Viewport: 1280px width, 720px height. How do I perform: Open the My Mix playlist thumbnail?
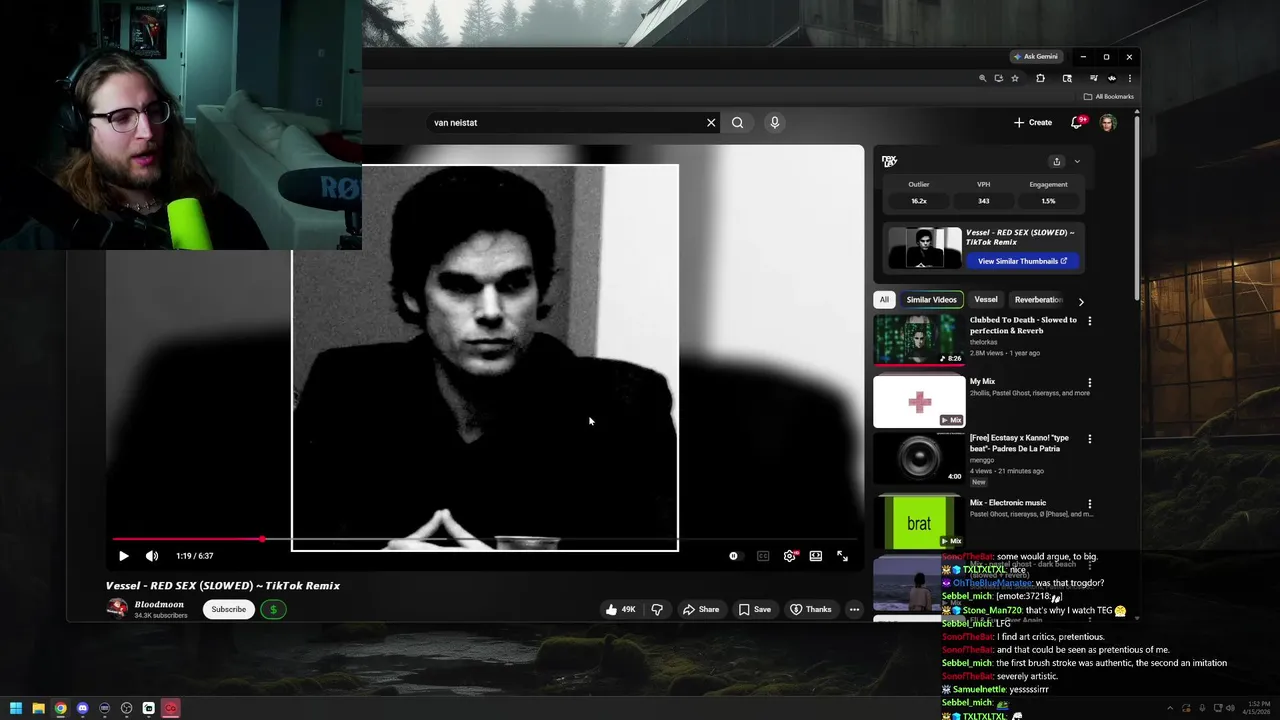[919, 401]
